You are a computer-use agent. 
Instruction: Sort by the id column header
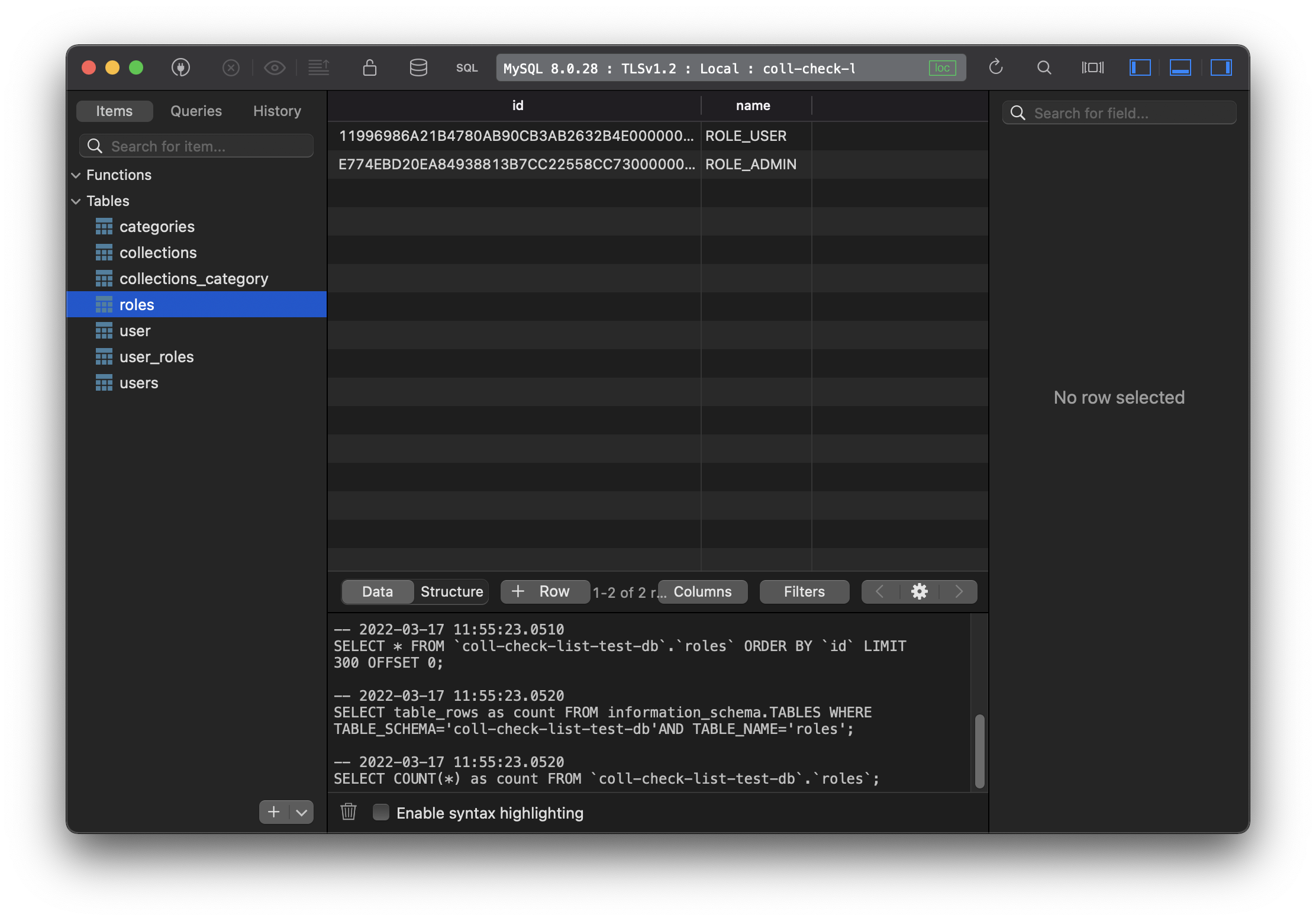tap(515, 106)
